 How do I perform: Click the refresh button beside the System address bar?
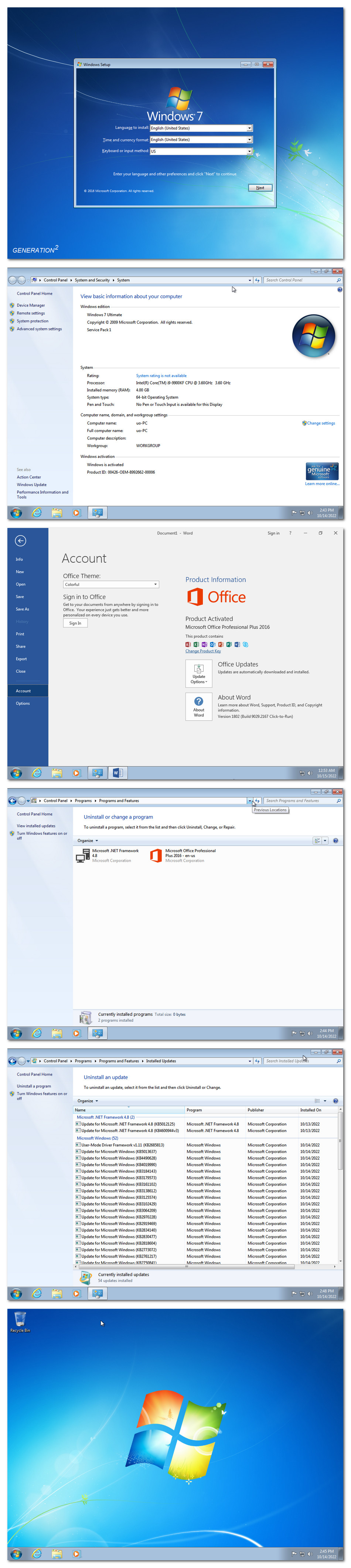tap(257, 280)
